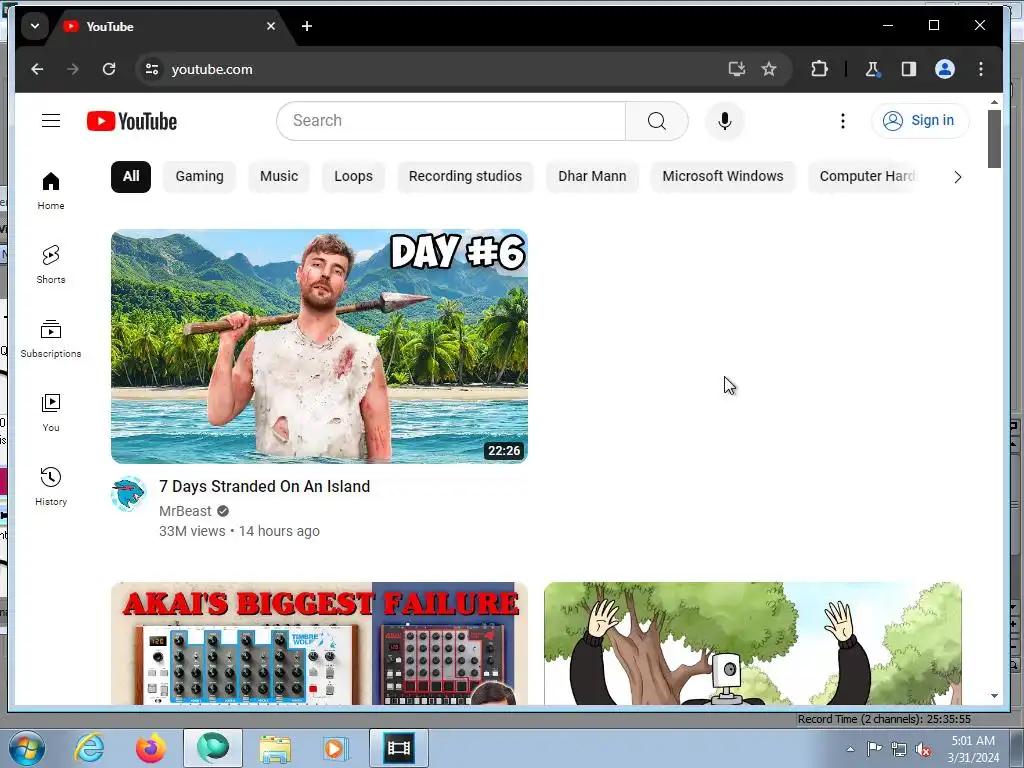Viewport: 1024px width, 768px height.
Task: Open the YouTube hamburger guide menu
Action: (51, 121)
